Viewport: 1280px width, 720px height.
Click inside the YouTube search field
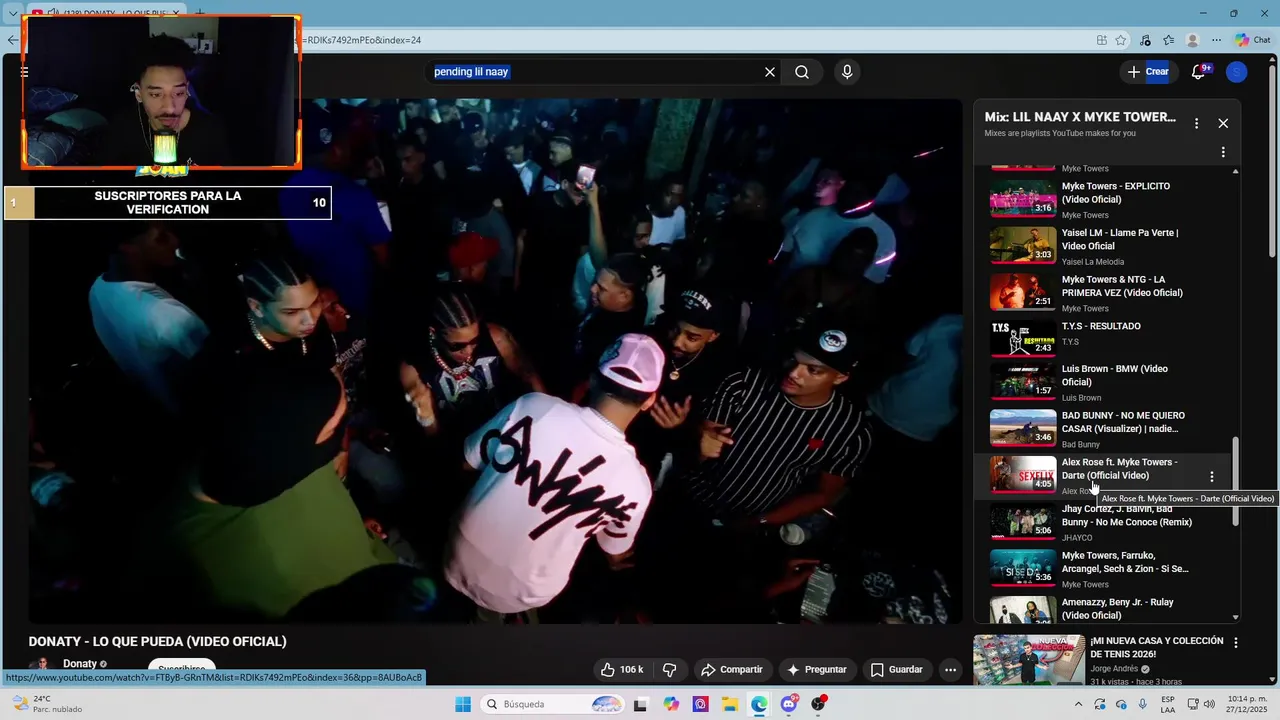[595, 72]
